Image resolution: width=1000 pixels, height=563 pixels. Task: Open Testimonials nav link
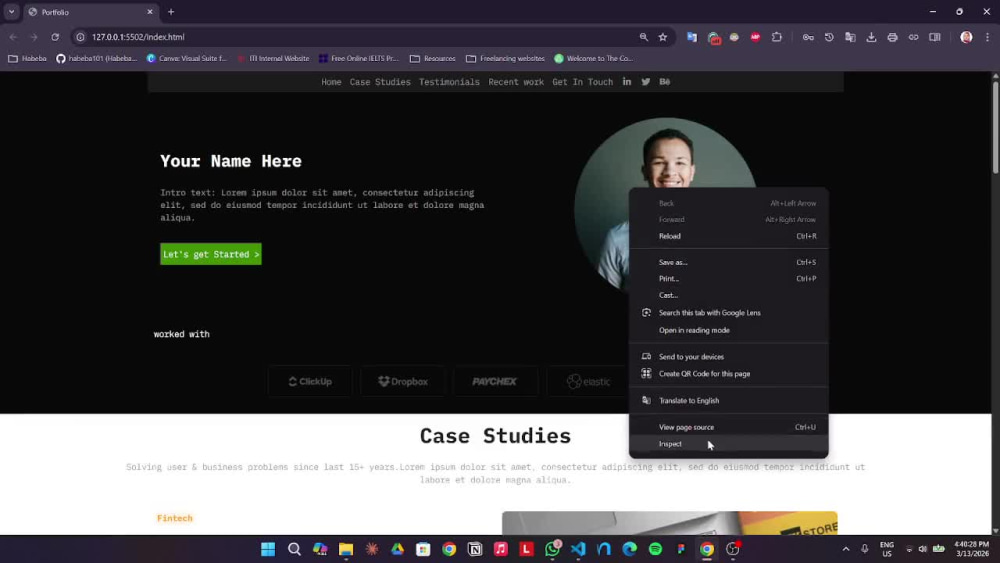[x=449, y=82]
